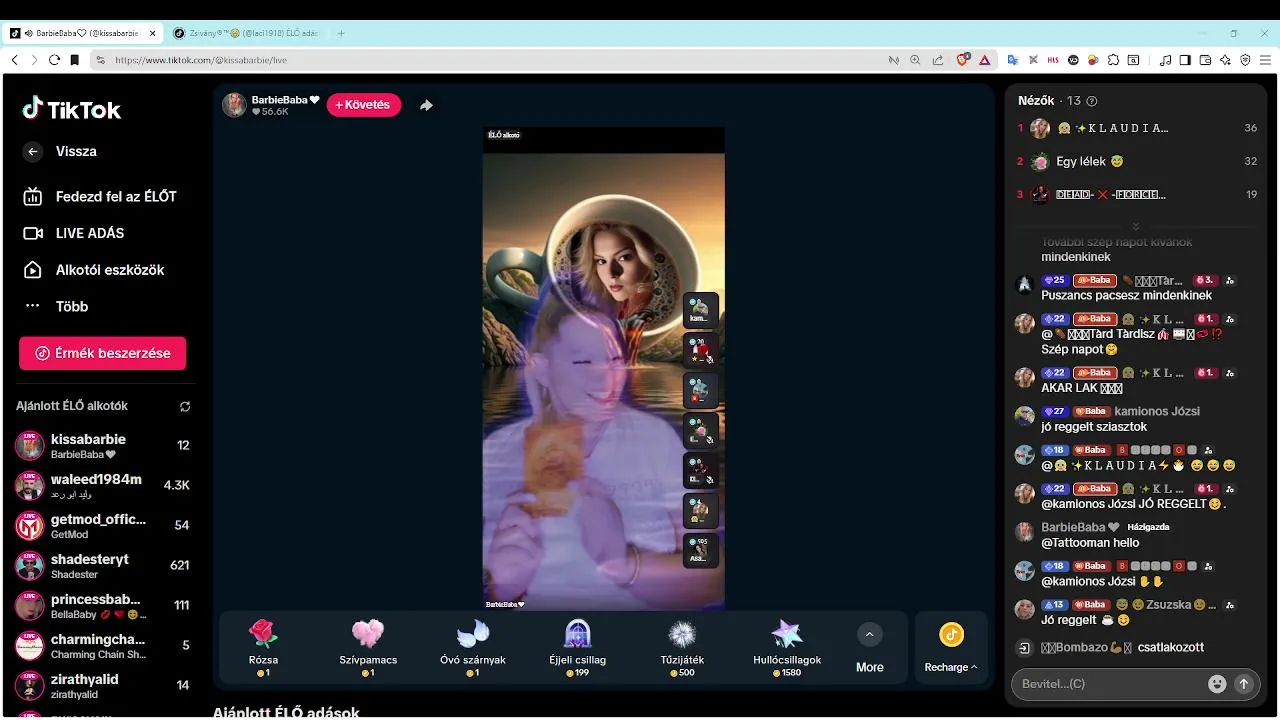This screenshot has height=720, width=1280.
Task: Click the Nézők info icon
Action: [1092, 101]
